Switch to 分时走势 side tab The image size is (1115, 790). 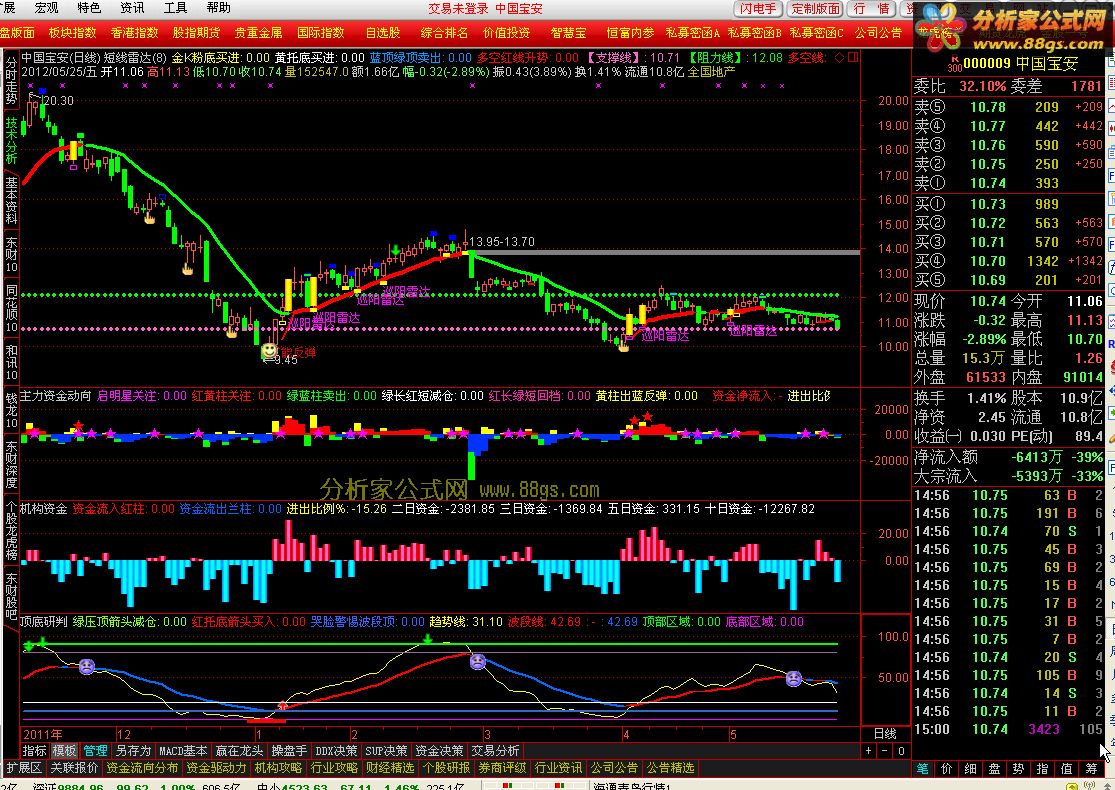click(x=11, y=80)
